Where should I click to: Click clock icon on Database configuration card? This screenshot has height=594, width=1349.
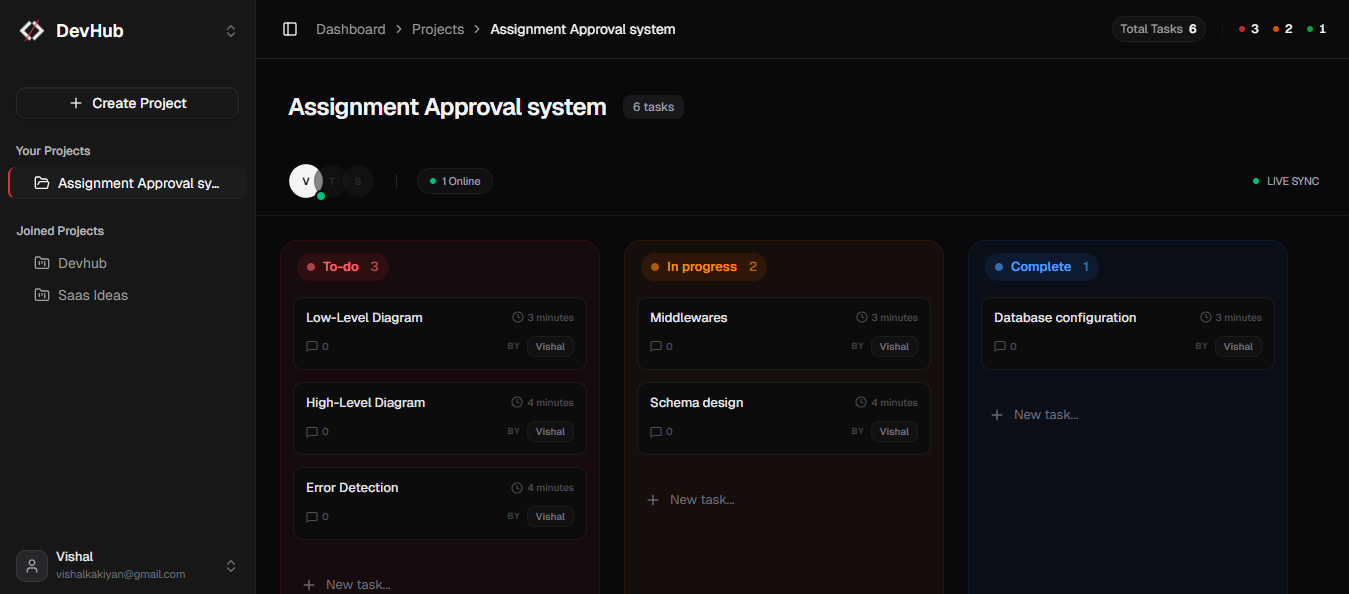point(1206,317)
